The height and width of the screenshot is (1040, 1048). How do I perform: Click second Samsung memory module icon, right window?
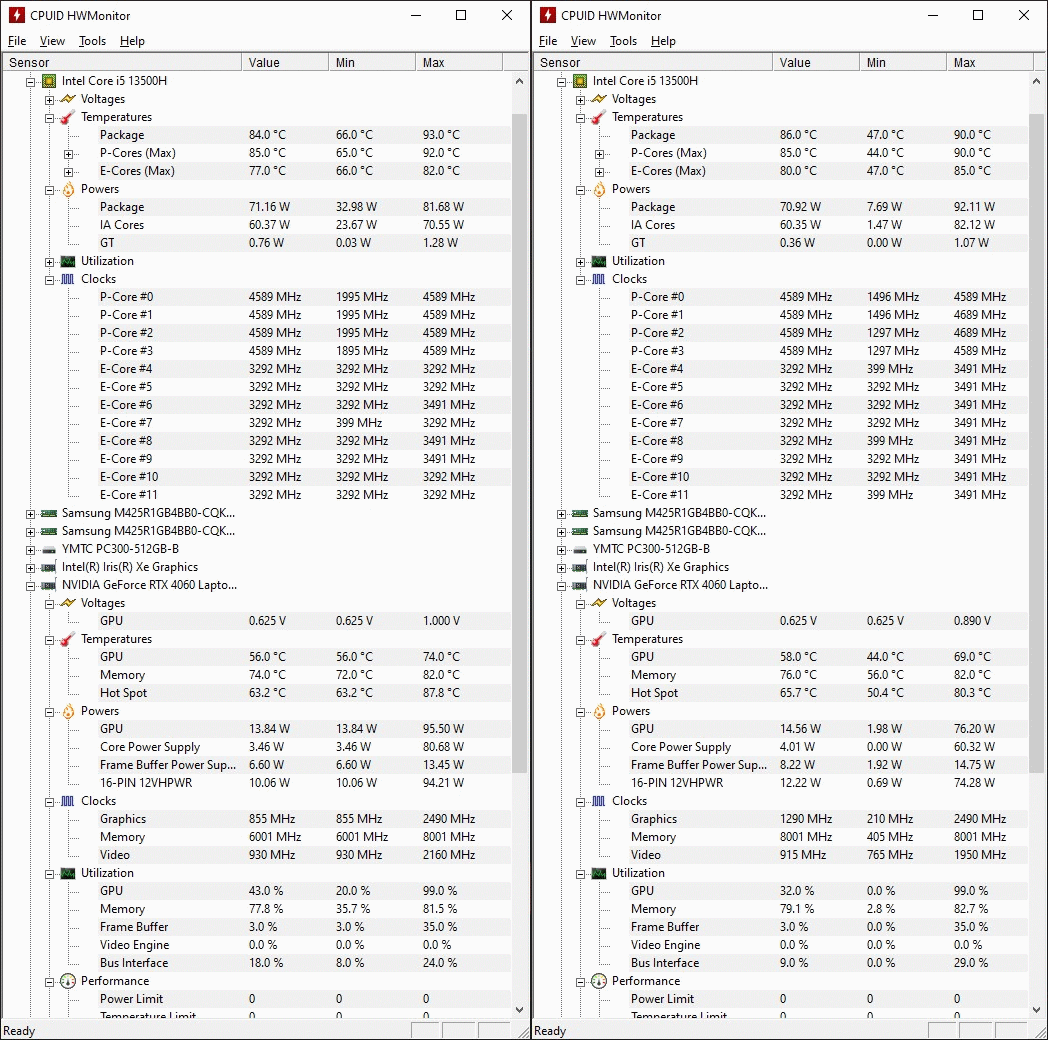pos(579,531)
